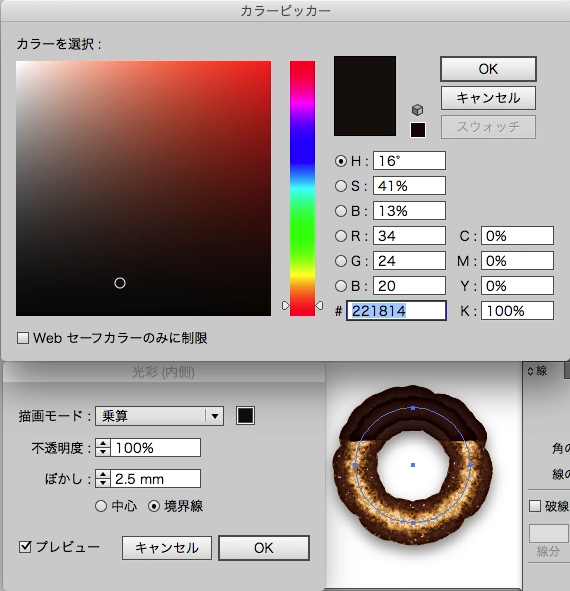Click the 不透明度 field showing 100%
Screen dimensions: 570x591
pyautogui.click(x=155, y=448)
